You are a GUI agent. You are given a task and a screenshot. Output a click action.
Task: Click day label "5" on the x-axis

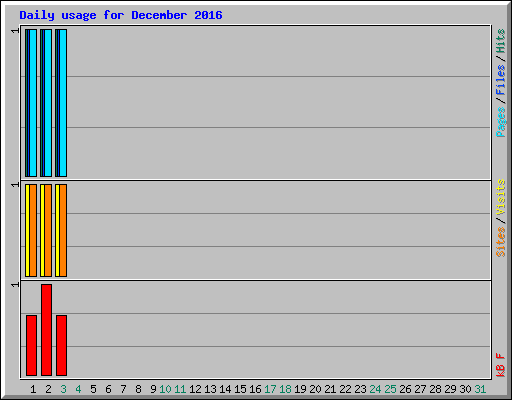click(93, 389)
